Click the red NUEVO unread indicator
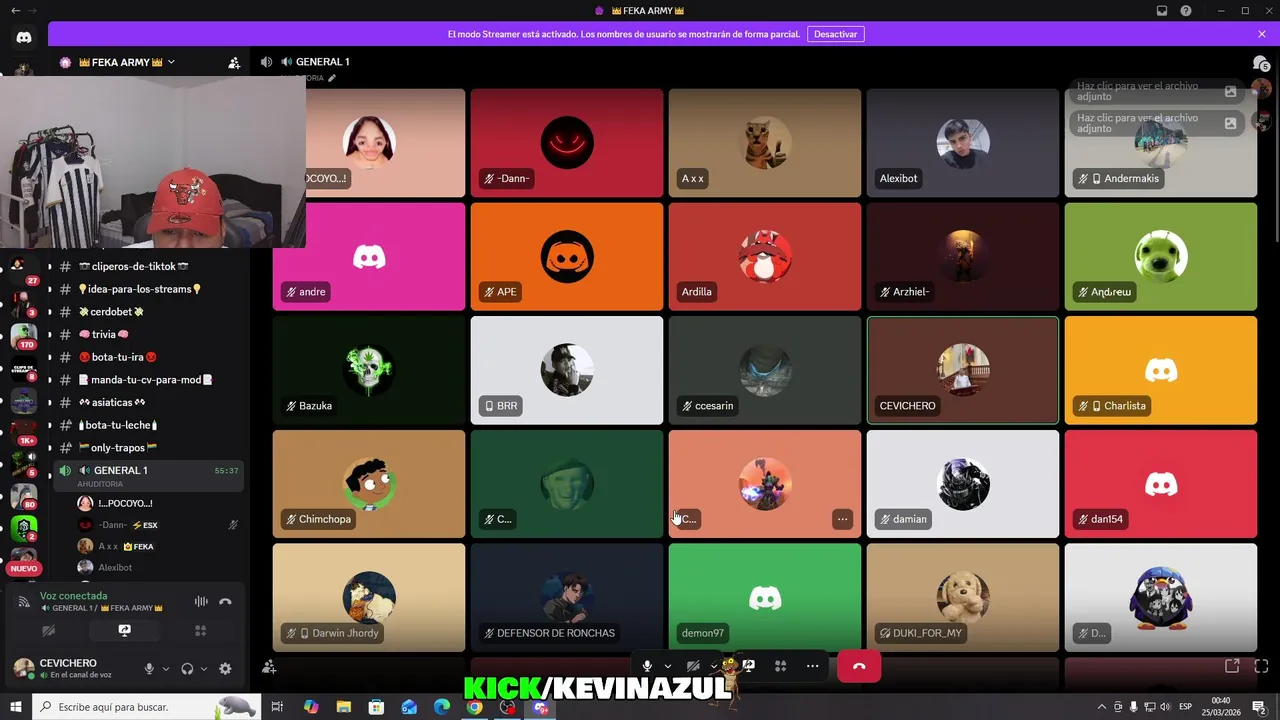This screenshot has height=720, width=1280. click(23, 568)
